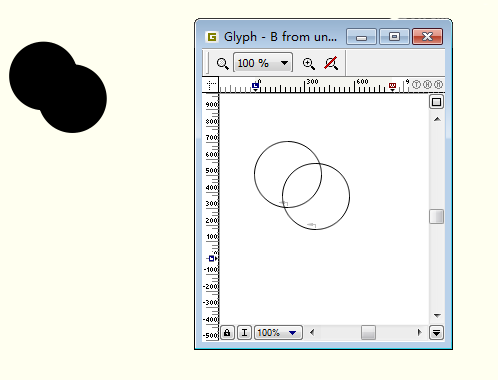Open the bottom 100% zoom dropdown
This screenshot has width=498, height=380.
278,333
